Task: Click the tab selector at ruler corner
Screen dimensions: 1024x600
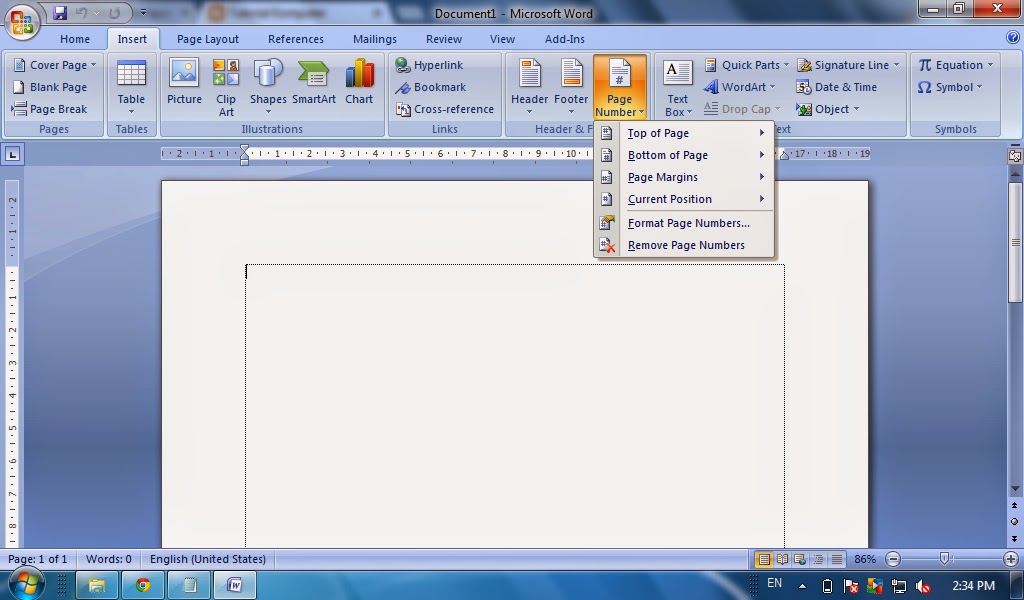Action: pos(12,155)
